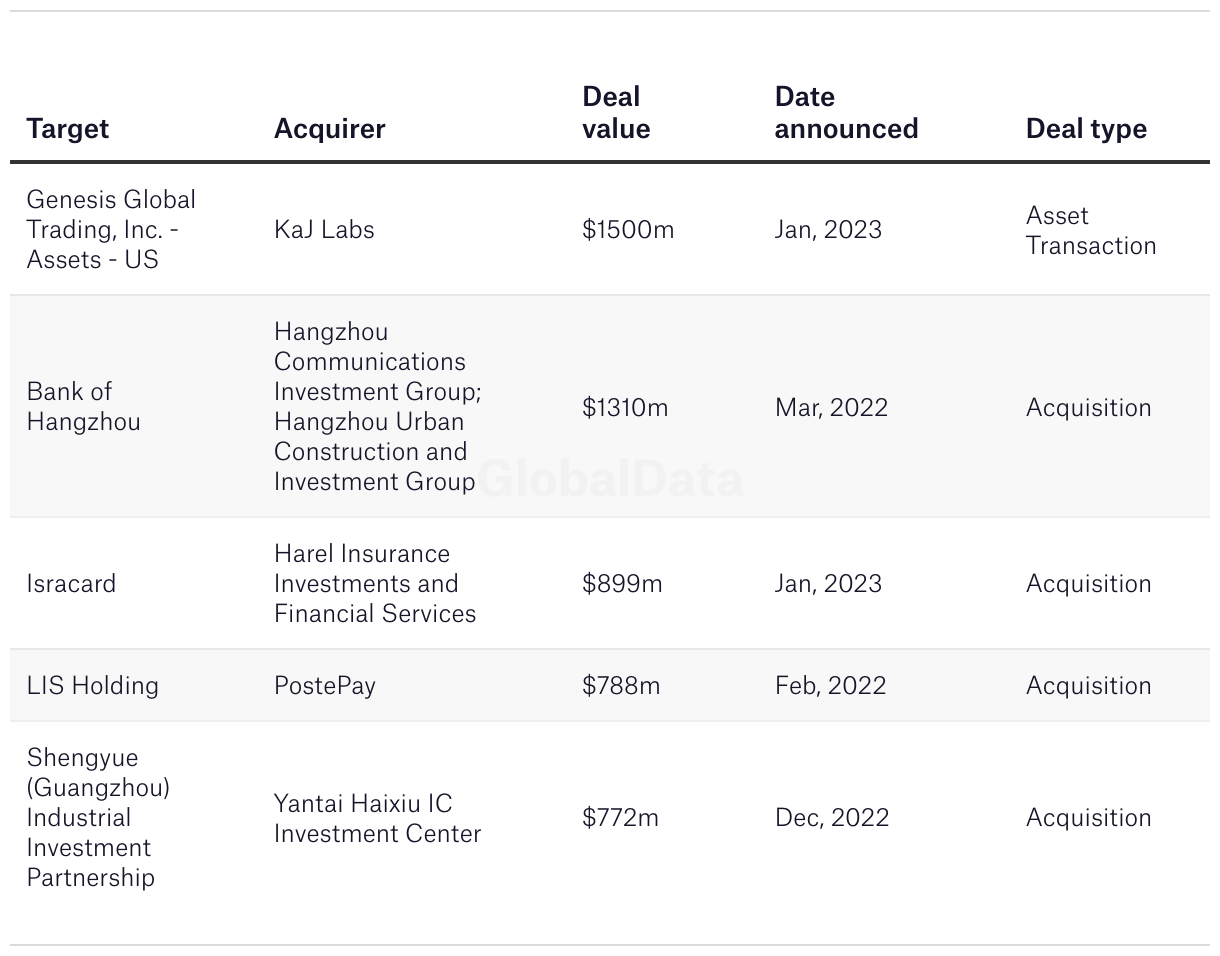Click the LIS Holding target cell
1220x956 pixels.
92,685
